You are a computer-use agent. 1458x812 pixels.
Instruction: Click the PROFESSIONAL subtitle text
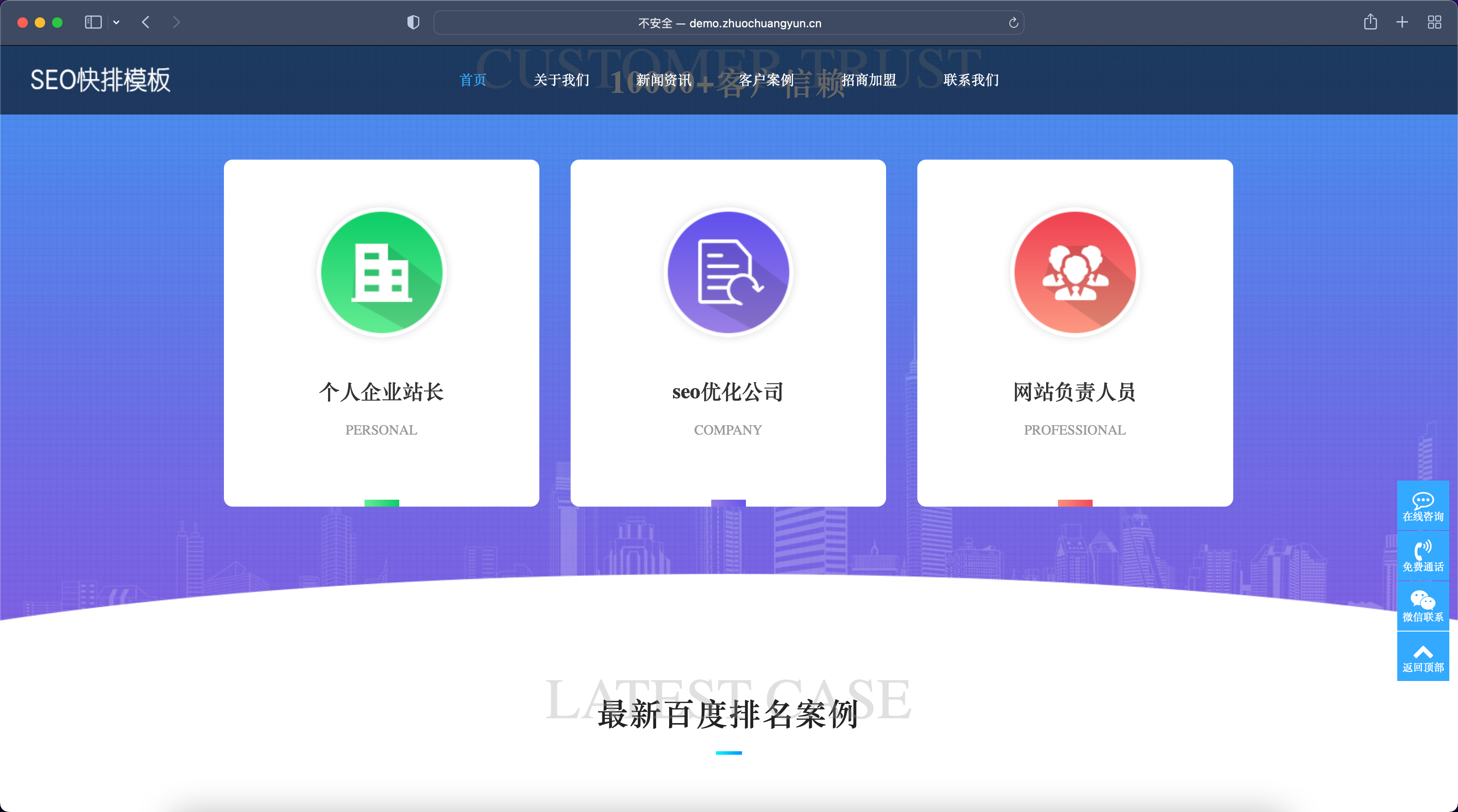[x=1075, y=430]
